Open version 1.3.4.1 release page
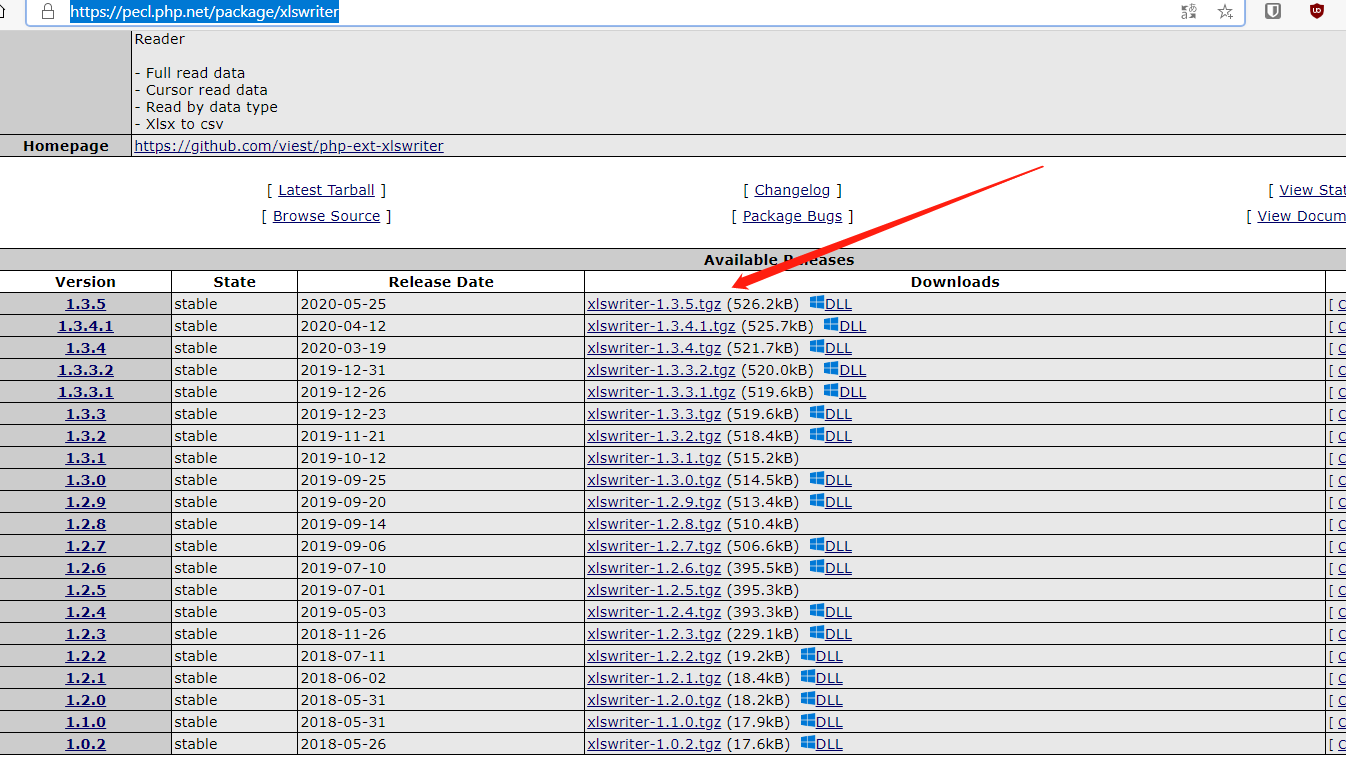Screen dimensions: 1346x762 86,326
